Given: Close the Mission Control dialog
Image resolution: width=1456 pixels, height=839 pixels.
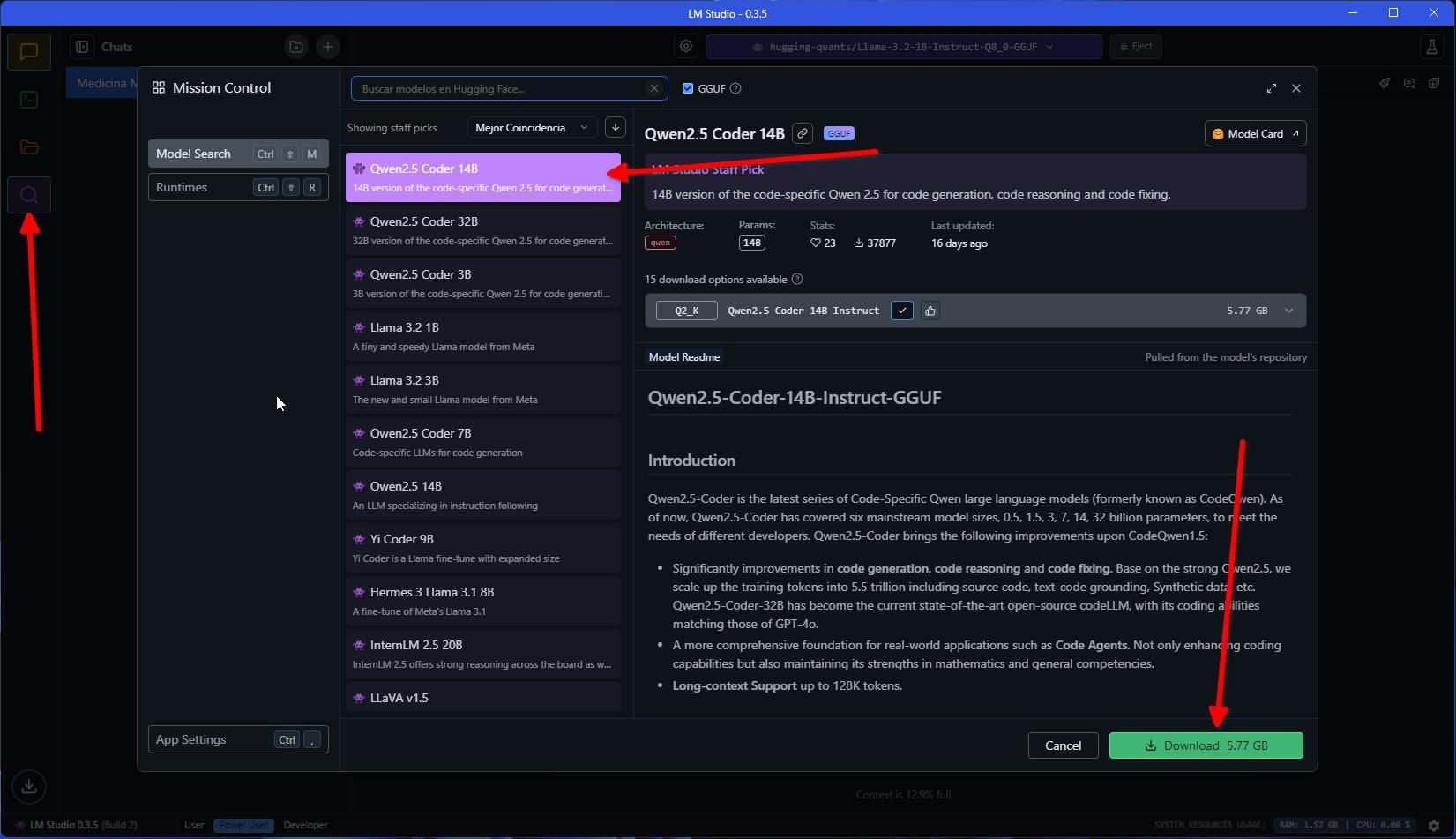Looking at the screenshot, I should coord(1295,88).
